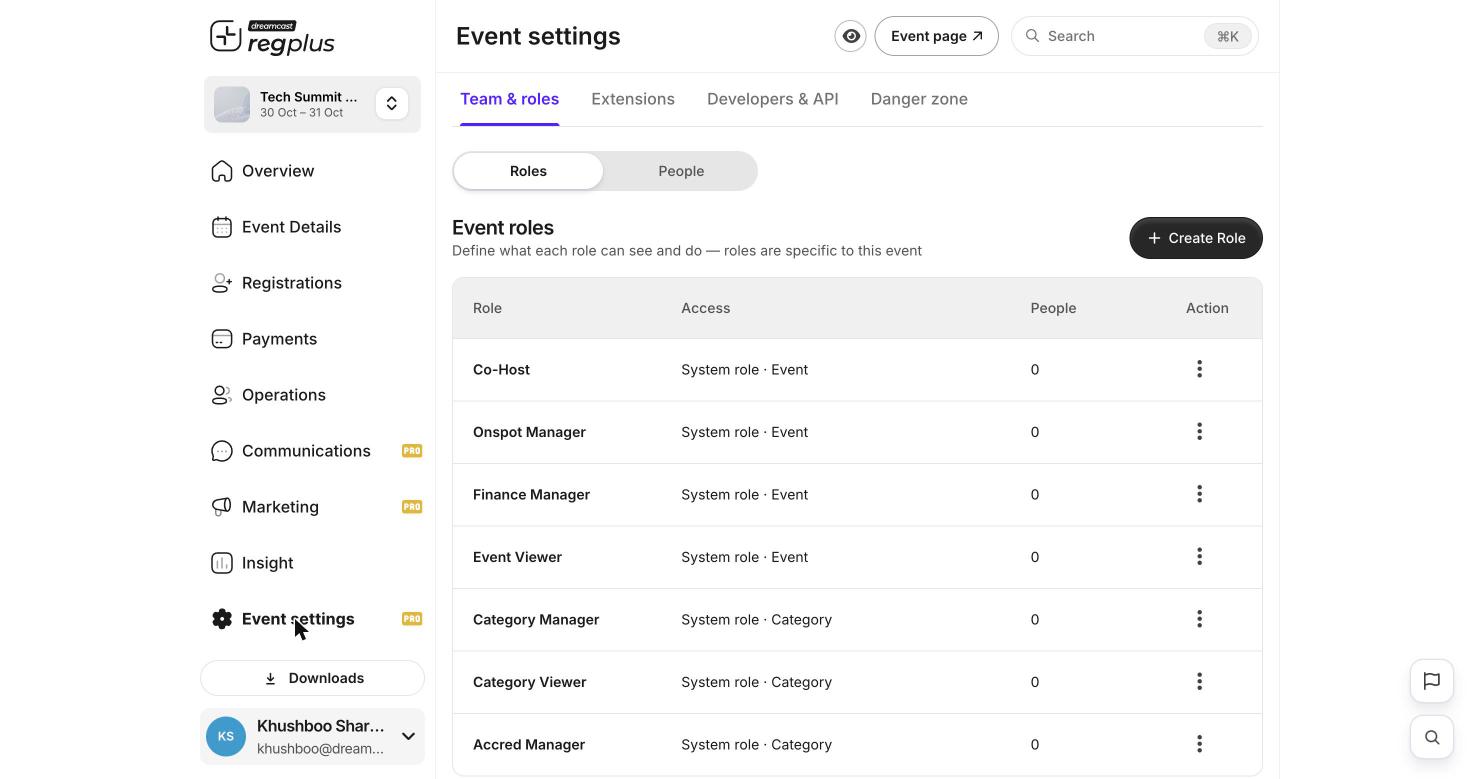Click the Category Manager role name

tap(536, 620)
